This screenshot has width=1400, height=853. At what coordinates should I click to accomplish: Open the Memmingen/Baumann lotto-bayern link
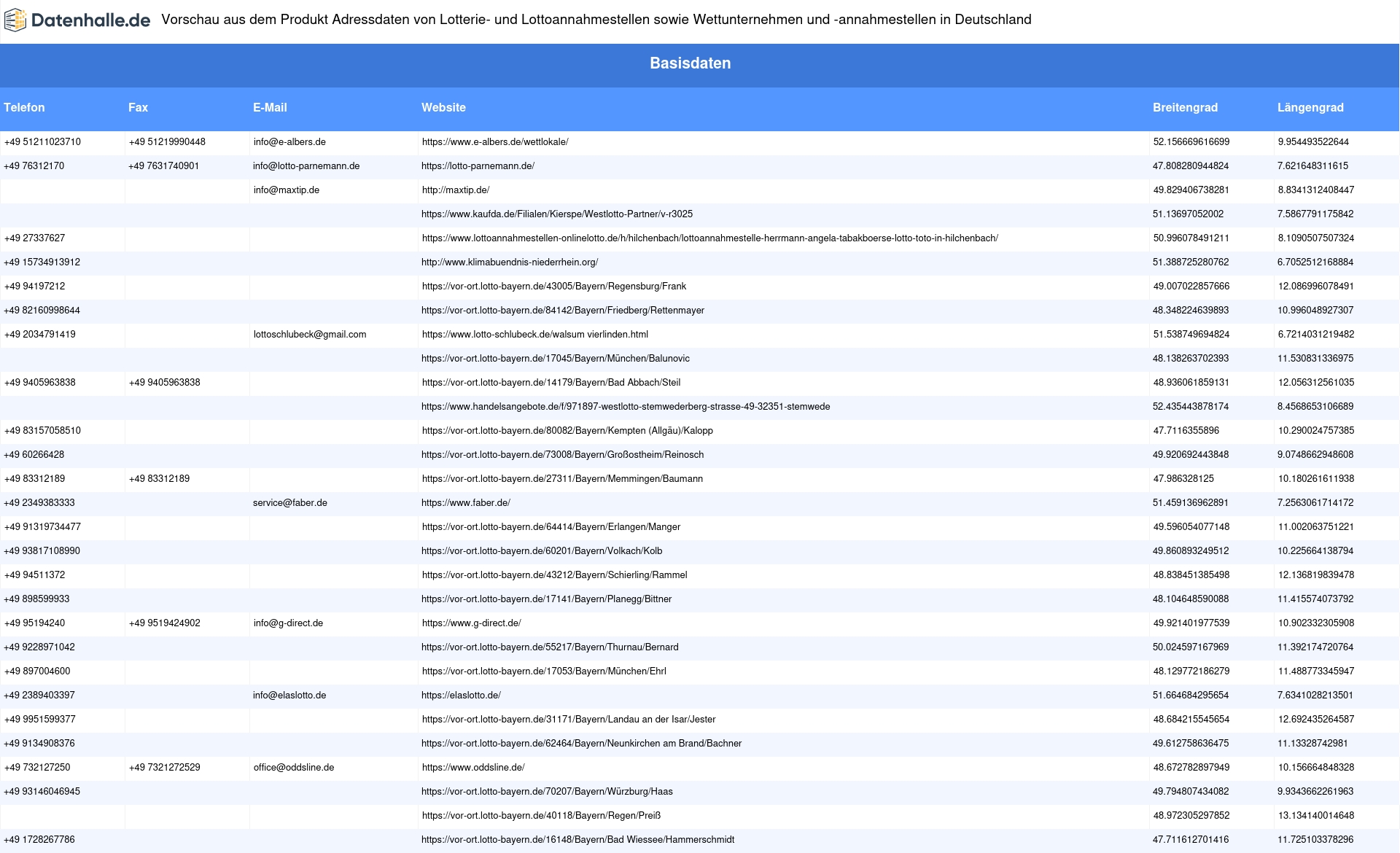point(562,479)
